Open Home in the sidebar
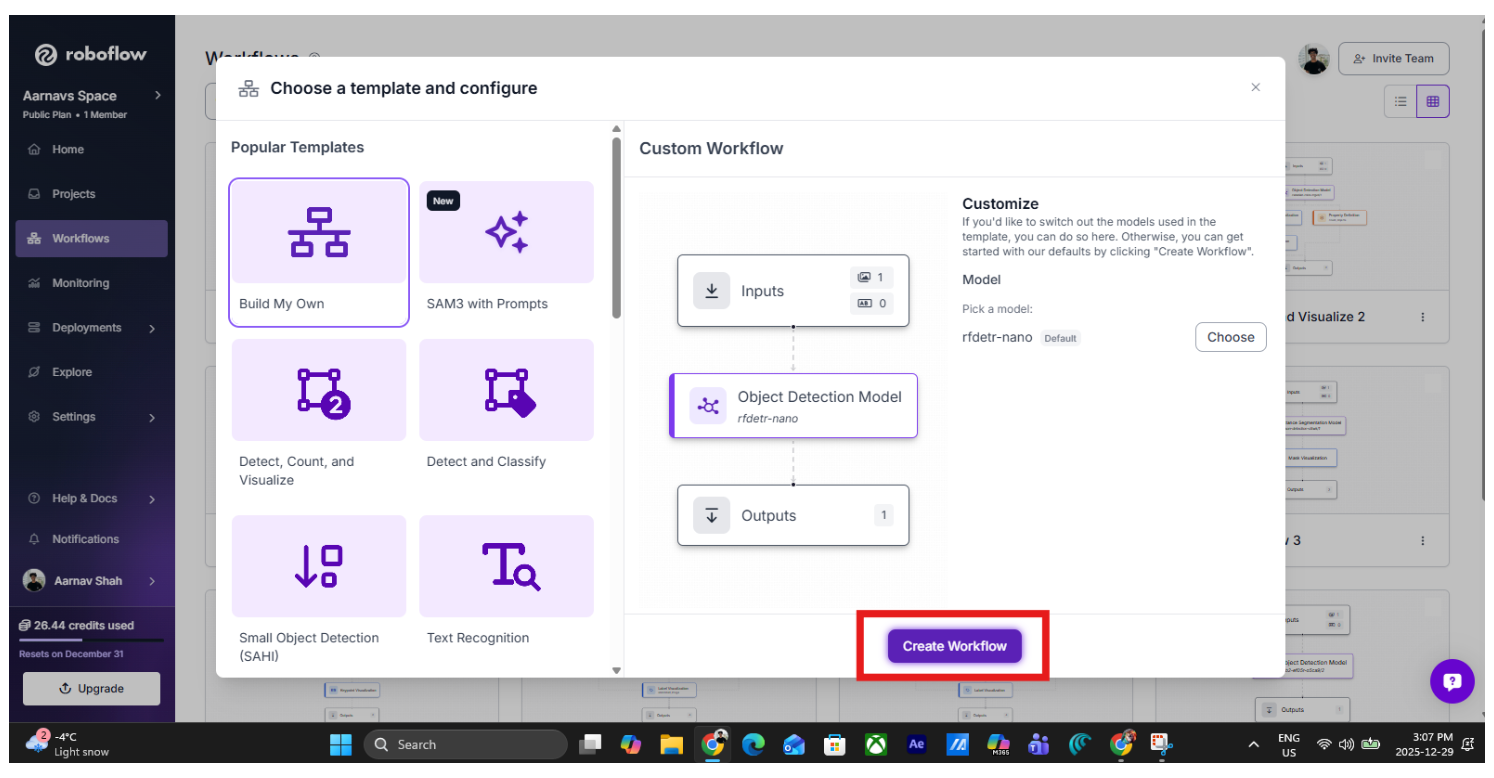 (91, 149)
